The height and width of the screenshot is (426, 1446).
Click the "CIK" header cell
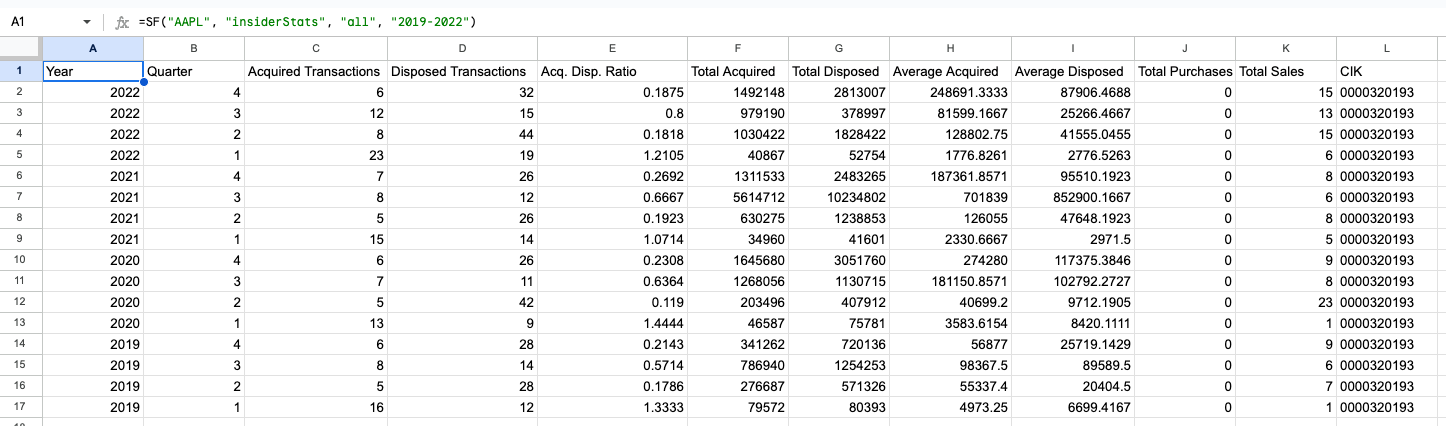coord(1386,71)
